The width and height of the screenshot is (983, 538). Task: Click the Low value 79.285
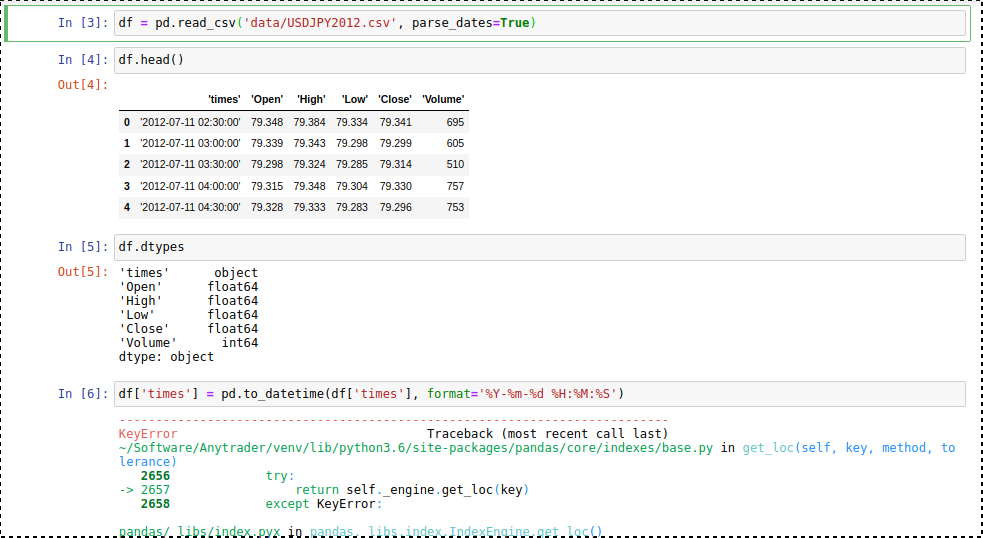352,164
